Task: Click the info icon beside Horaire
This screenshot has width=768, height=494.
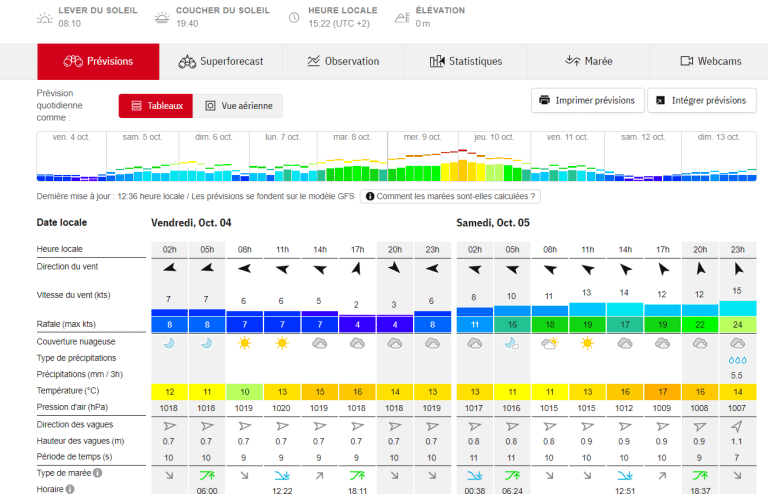Action: coord(70,489)
